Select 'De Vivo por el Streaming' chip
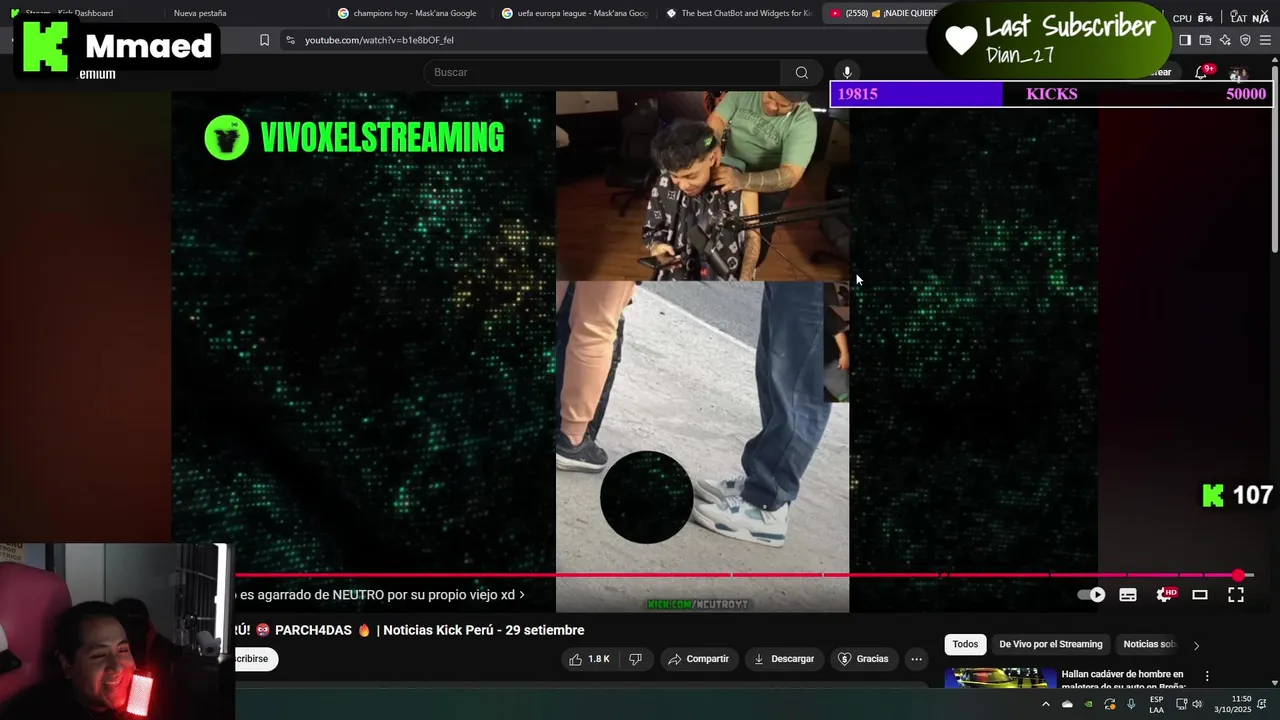This screenshot has width=1280, height=720. coord(1050,645)
